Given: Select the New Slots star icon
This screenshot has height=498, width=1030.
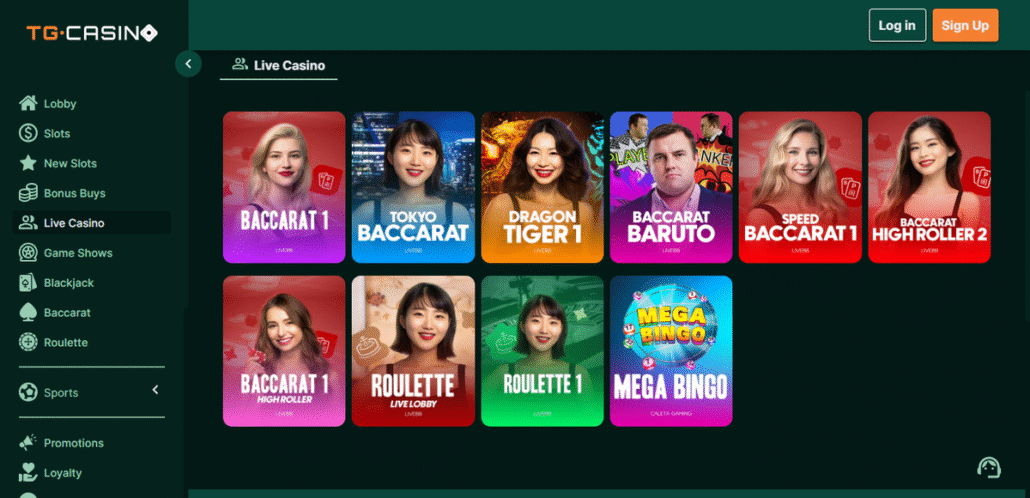Looking at the screenshot, I should click(28, 163).
